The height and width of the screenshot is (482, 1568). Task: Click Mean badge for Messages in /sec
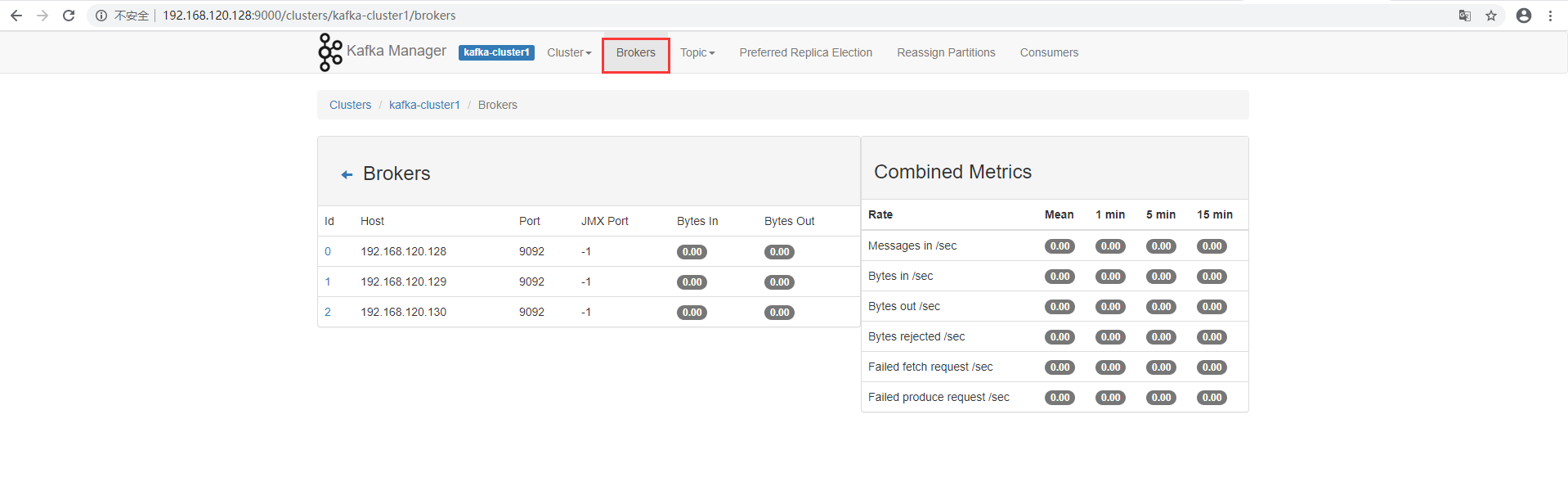1060,246
